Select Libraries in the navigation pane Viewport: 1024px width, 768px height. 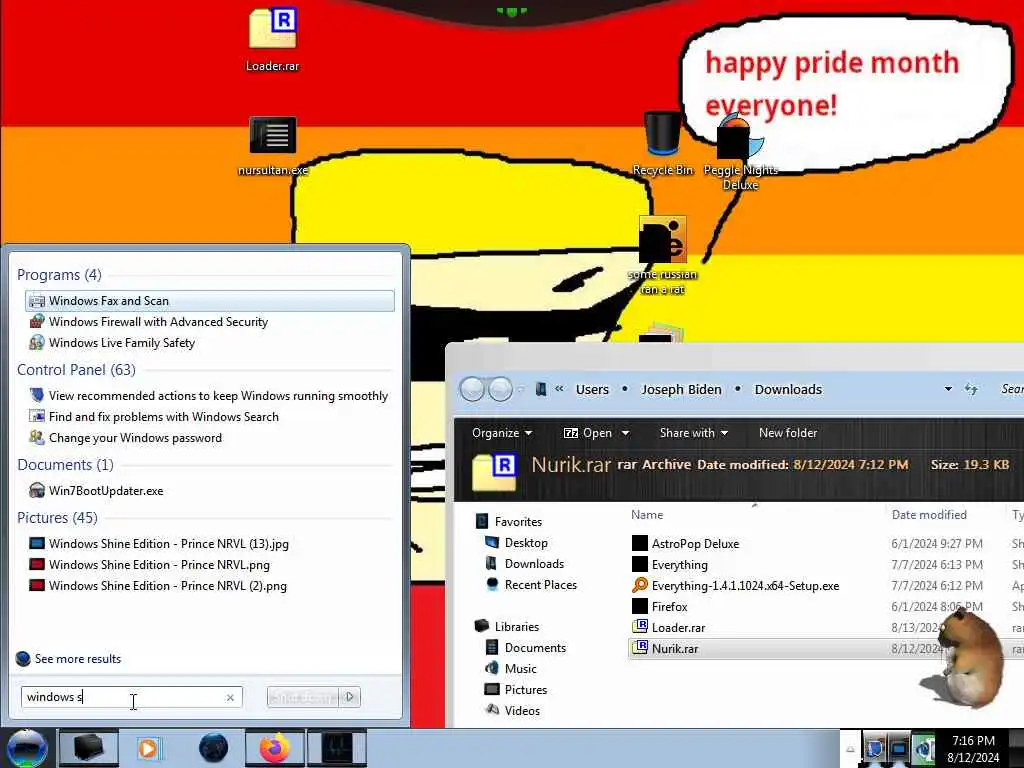click(507, 626)
